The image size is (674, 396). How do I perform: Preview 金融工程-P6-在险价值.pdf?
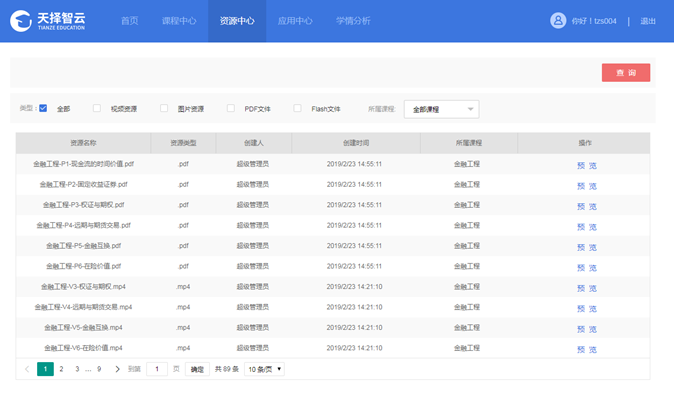click(587, 268)
